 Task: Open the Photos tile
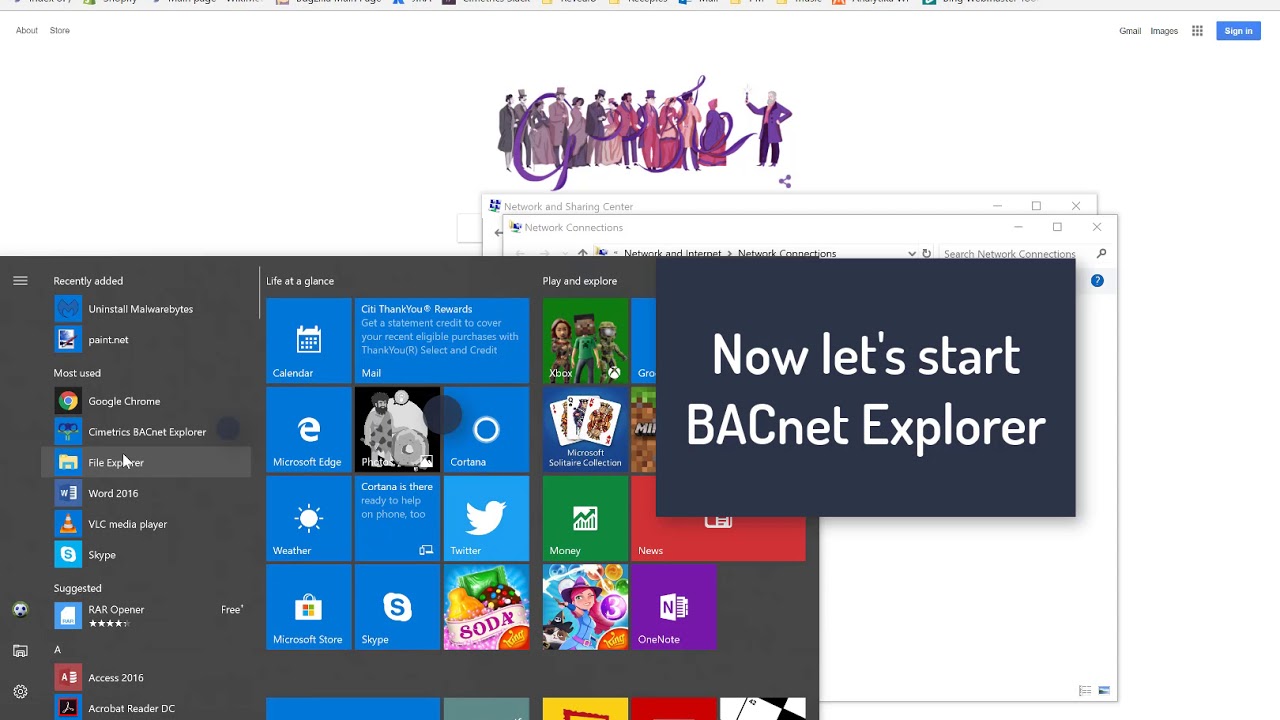397,430
